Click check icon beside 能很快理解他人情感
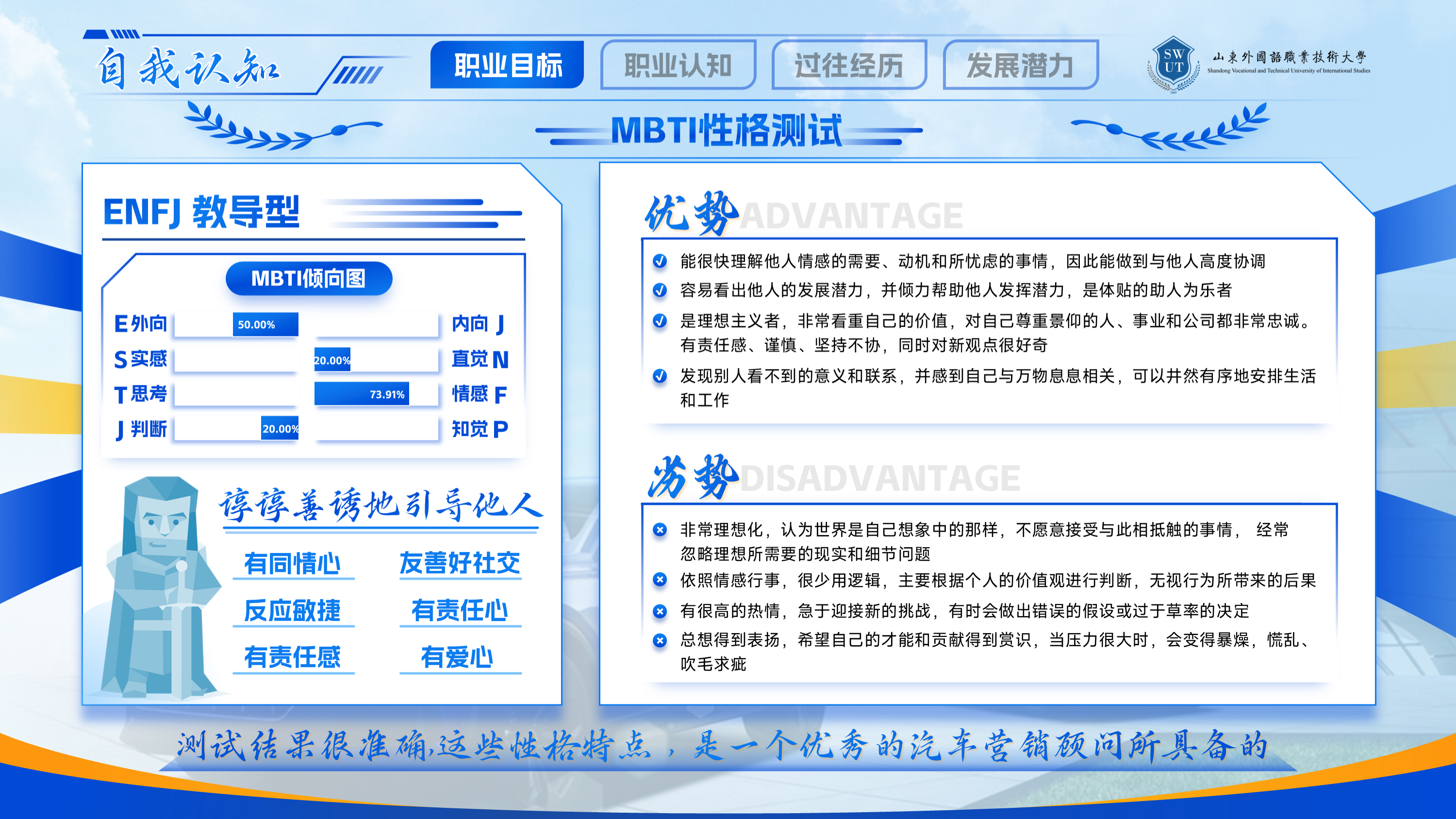The height and width of the screenshot is (819, 1456). 660,261
